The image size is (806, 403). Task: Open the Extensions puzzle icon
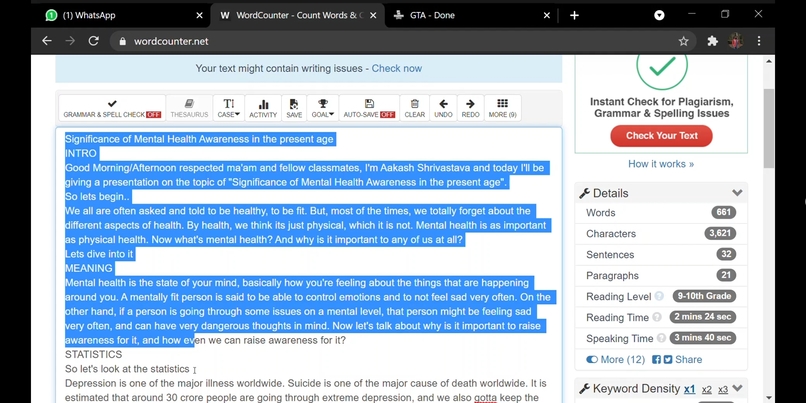pyautogui.click(x=712, y=41)
